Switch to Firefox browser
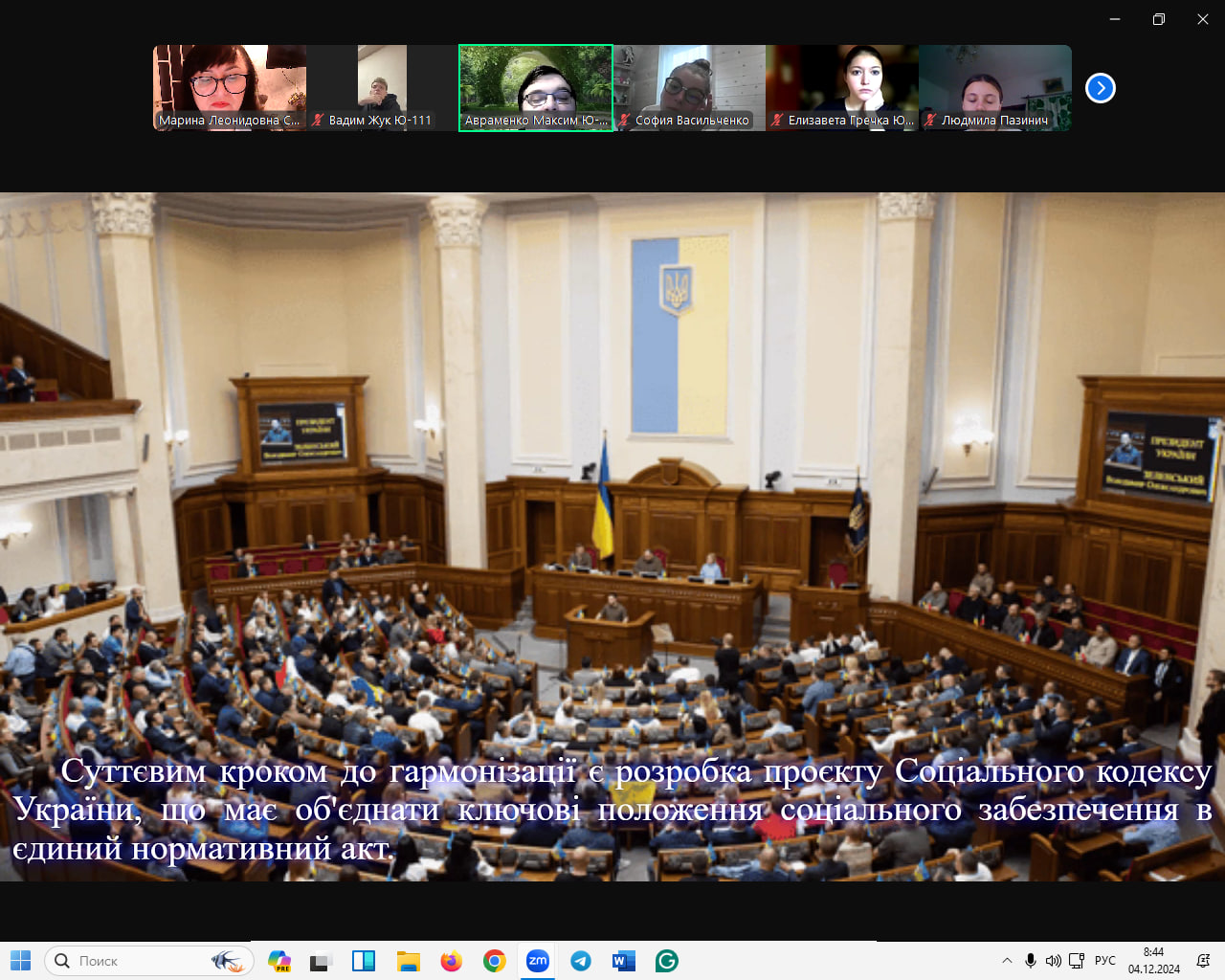Image resolution: width=1225 pixels, height=980 pixels. coord(451,961)
